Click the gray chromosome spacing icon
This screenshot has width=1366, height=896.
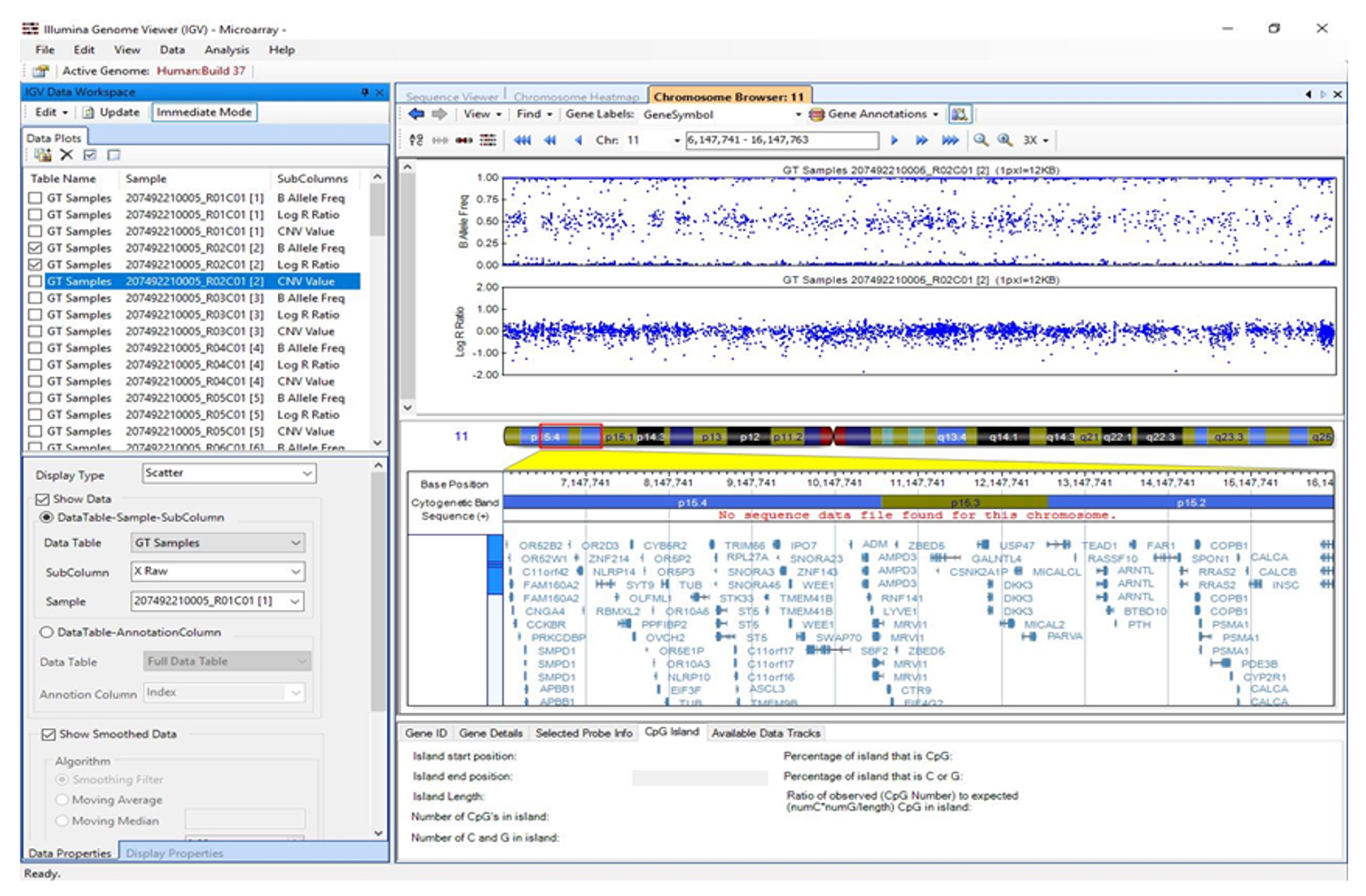(x=439, y=140)
